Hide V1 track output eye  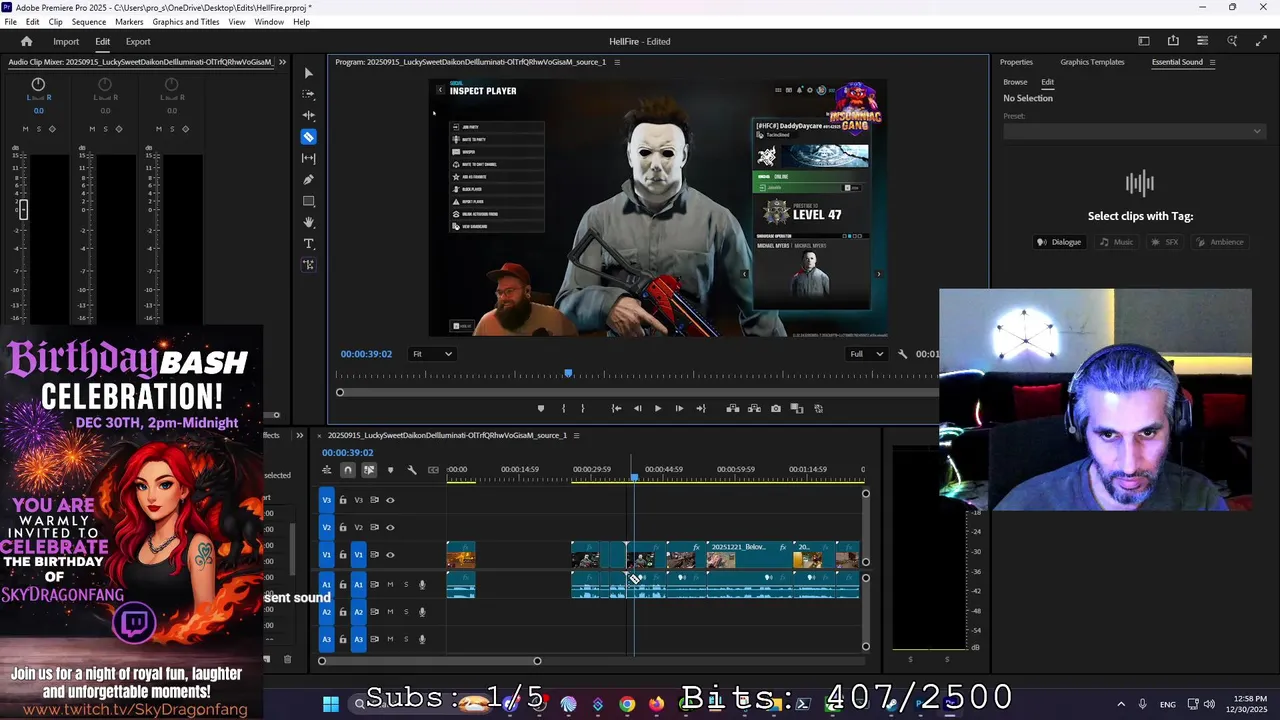390,555
